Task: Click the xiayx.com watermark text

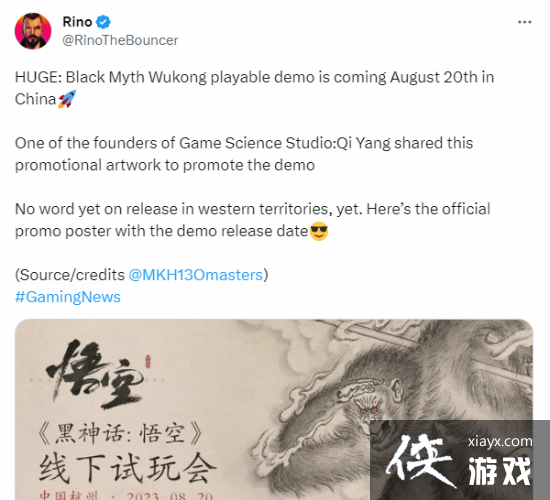Action: [x=499, y=441]
